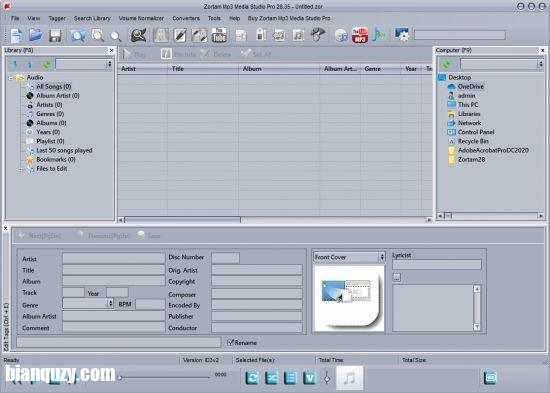Click the pencil edit tags toolbar icon
This screenshot has width=550, height=393.
(x=180, y=35)
